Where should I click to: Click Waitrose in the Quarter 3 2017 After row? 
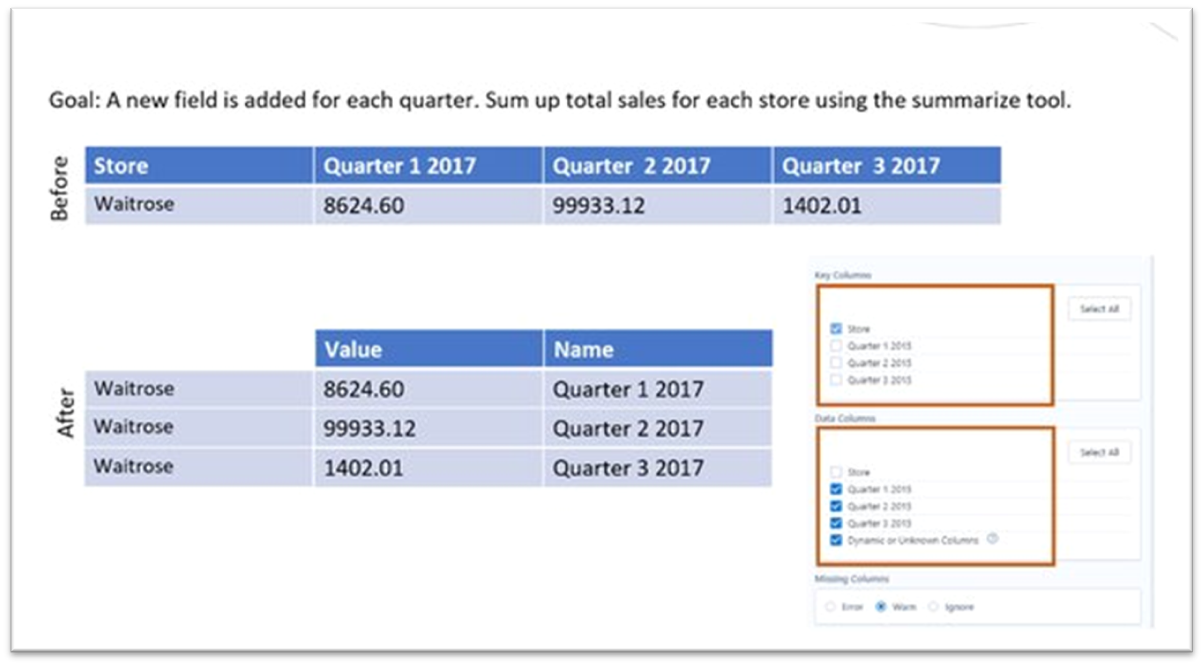(199, 467)
